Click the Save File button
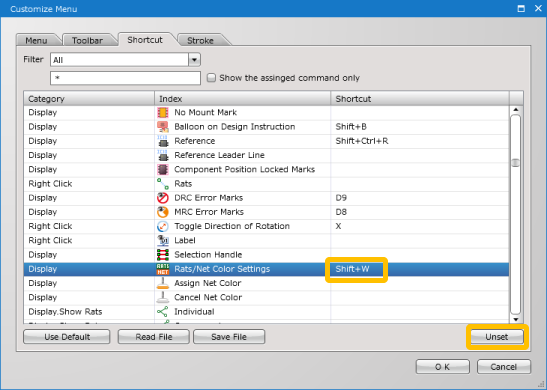 (x=229, y=337)
